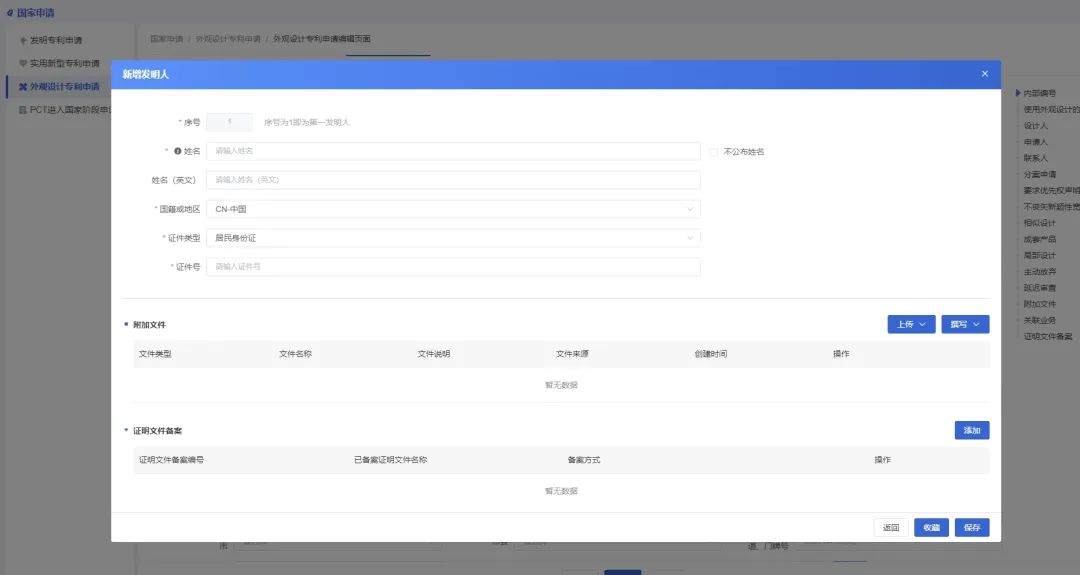Click the 国家申请 header icon

click(10, 13)
